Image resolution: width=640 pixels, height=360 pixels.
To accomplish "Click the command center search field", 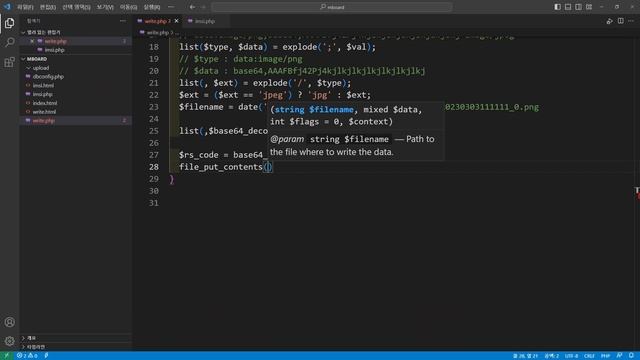I will (x=332, y=7).
